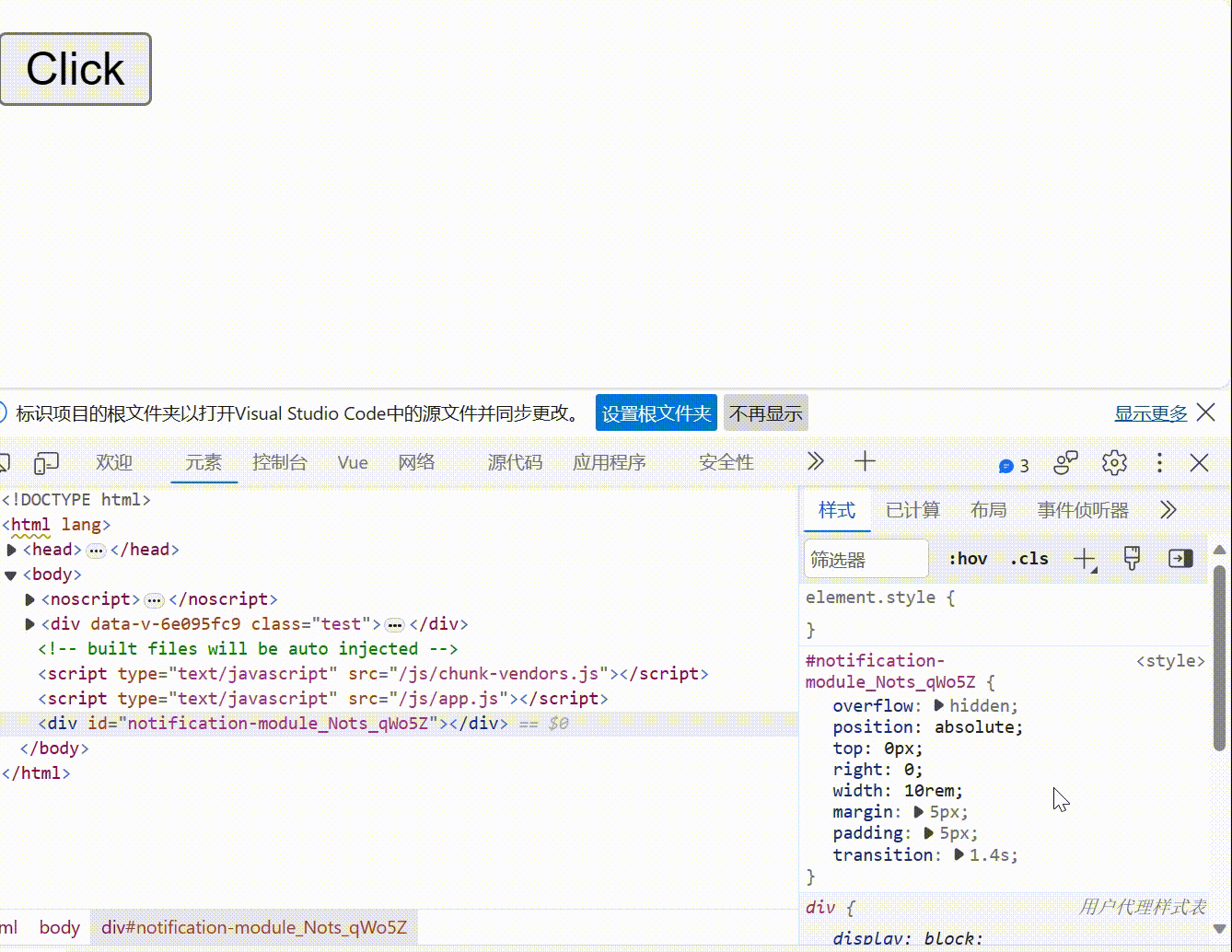1232x952 pixels.
Task: Toggle the computed styles sidebar icon
Action: [1180, 558]
